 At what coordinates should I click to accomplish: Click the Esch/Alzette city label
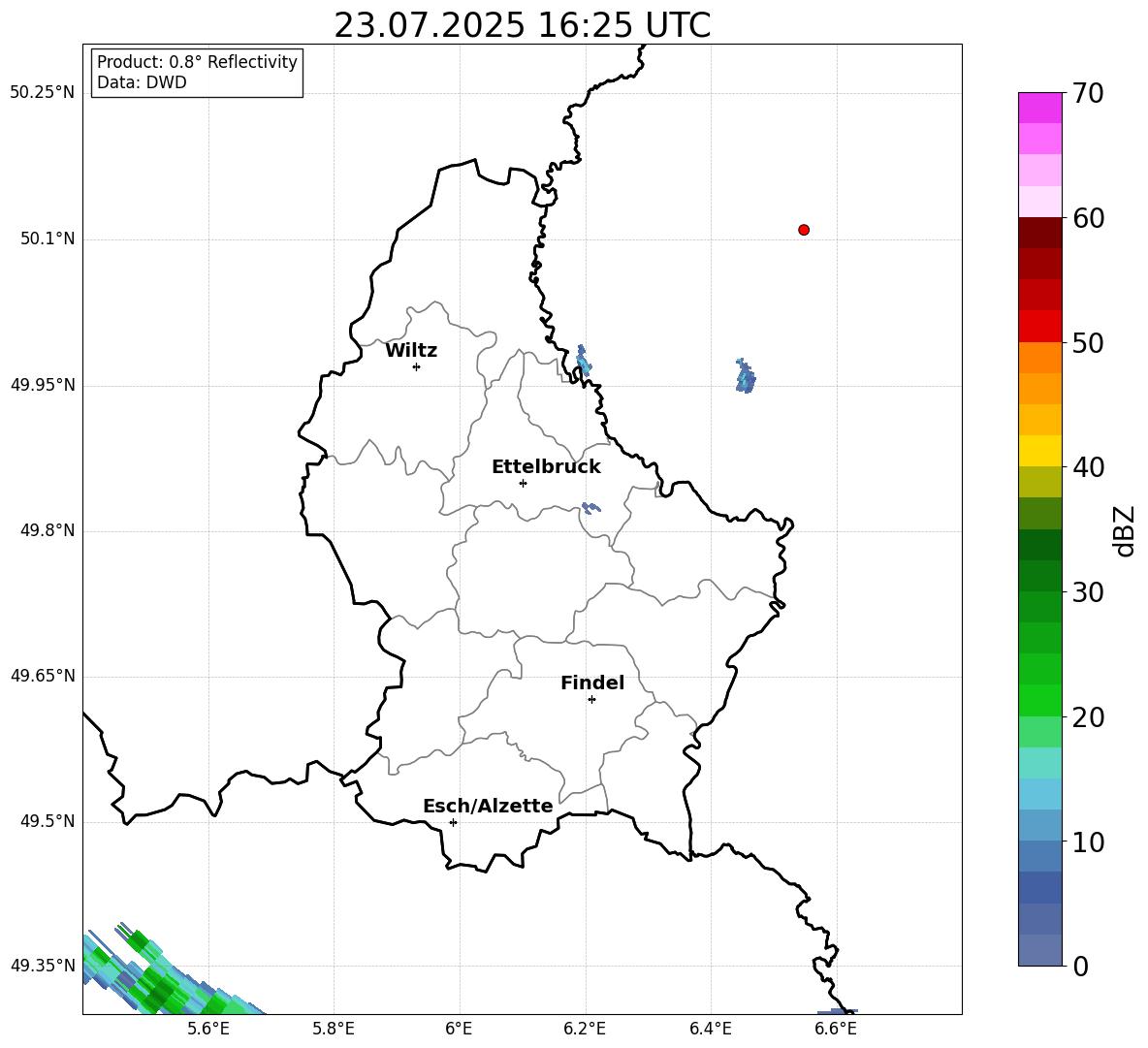click(488, 806)
